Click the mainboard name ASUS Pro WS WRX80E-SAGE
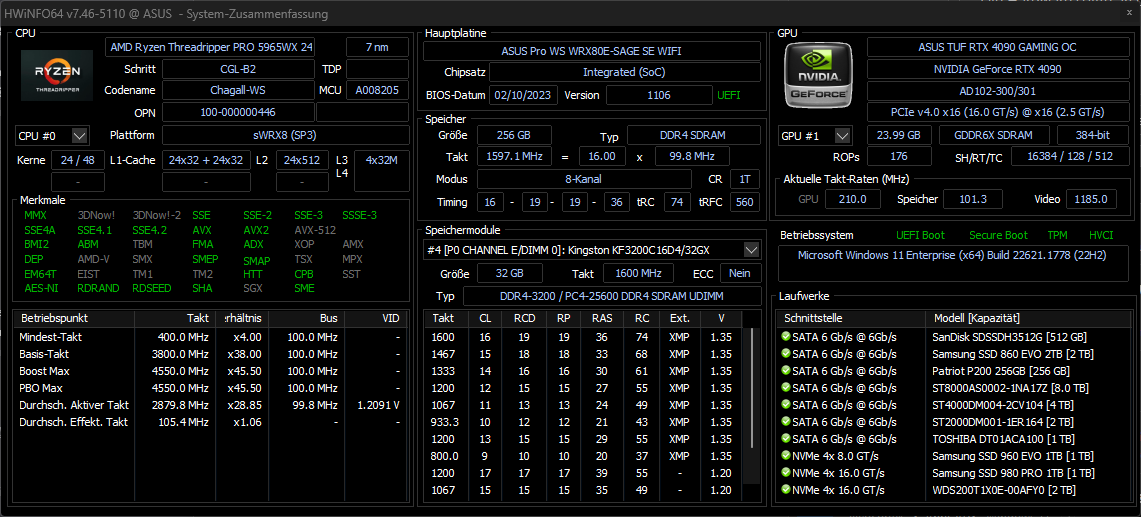Viewport: 1141px width, 517px height. (x=592, y=51)
